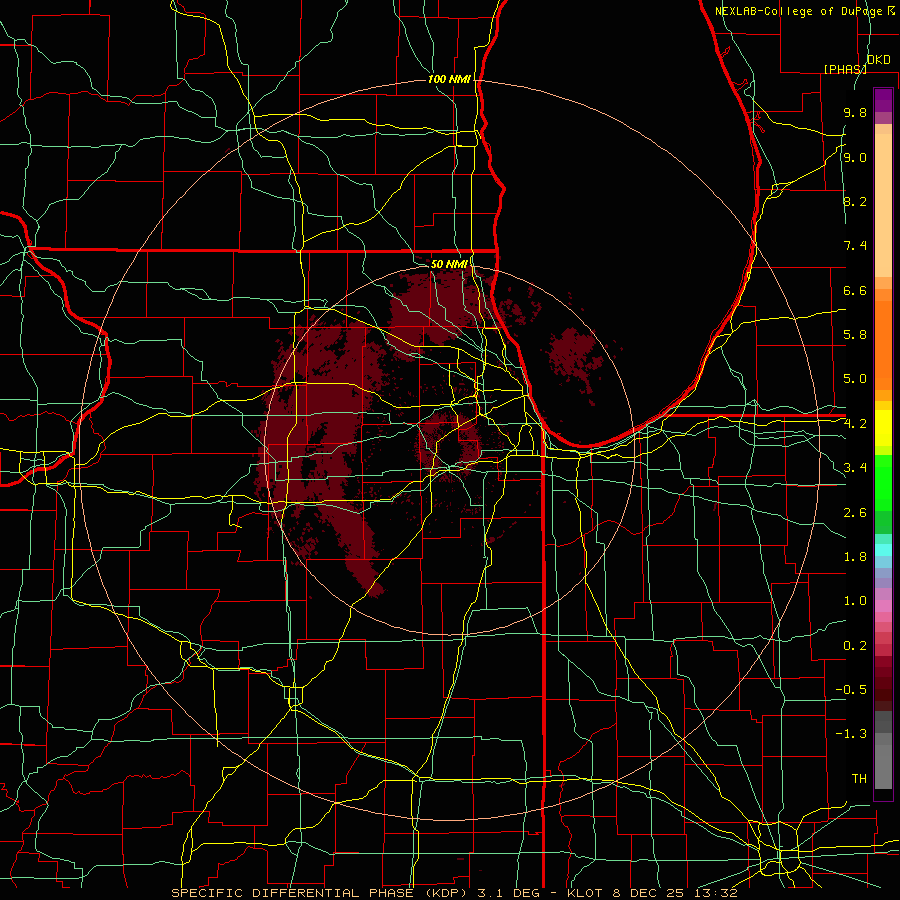Pick the cyan swatch beside 1.8
This screenshot has width=900, height=900.
(883, 550)
